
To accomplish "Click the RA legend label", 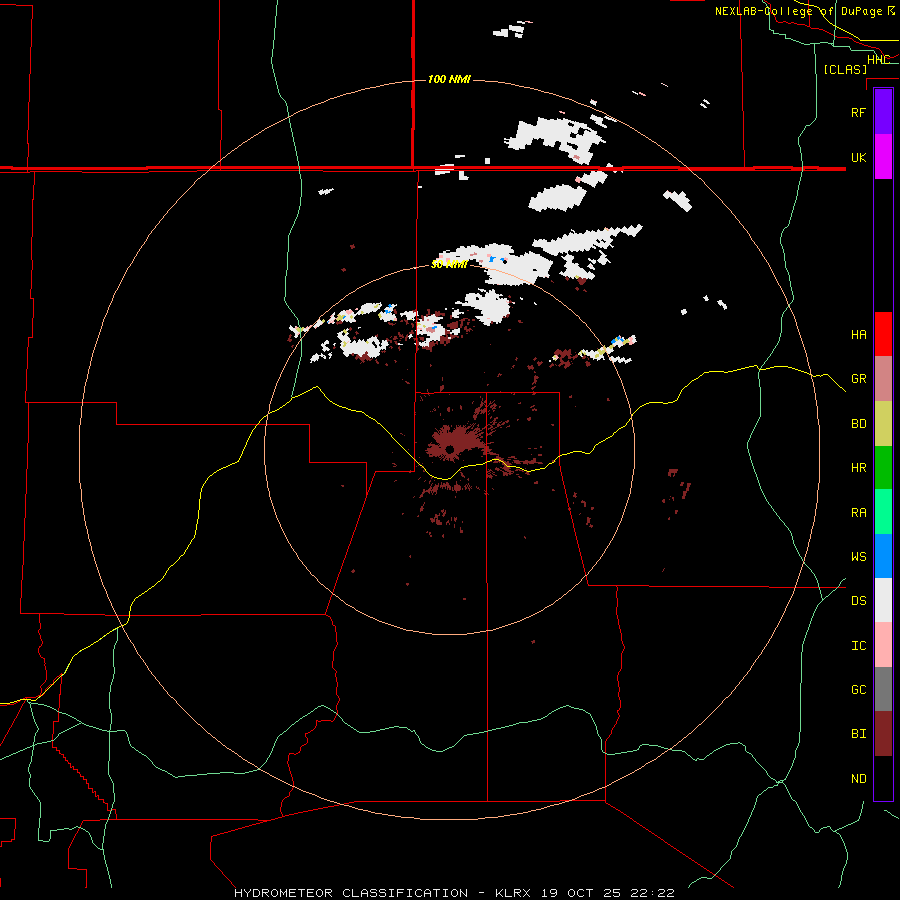I will tap(858, 513).
